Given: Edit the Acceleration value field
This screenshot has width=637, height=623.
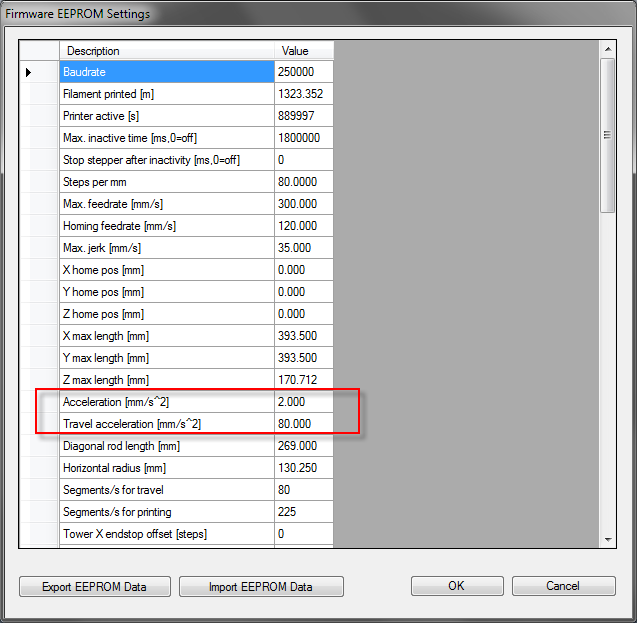Looking at the screenshot, I should [x=303, y=402].
